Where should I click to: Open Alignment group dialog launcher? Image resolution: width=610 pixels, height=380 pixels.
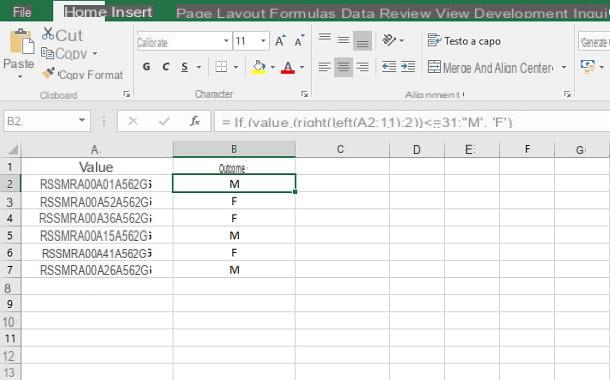pyautogui.click(x=567, y=94)
